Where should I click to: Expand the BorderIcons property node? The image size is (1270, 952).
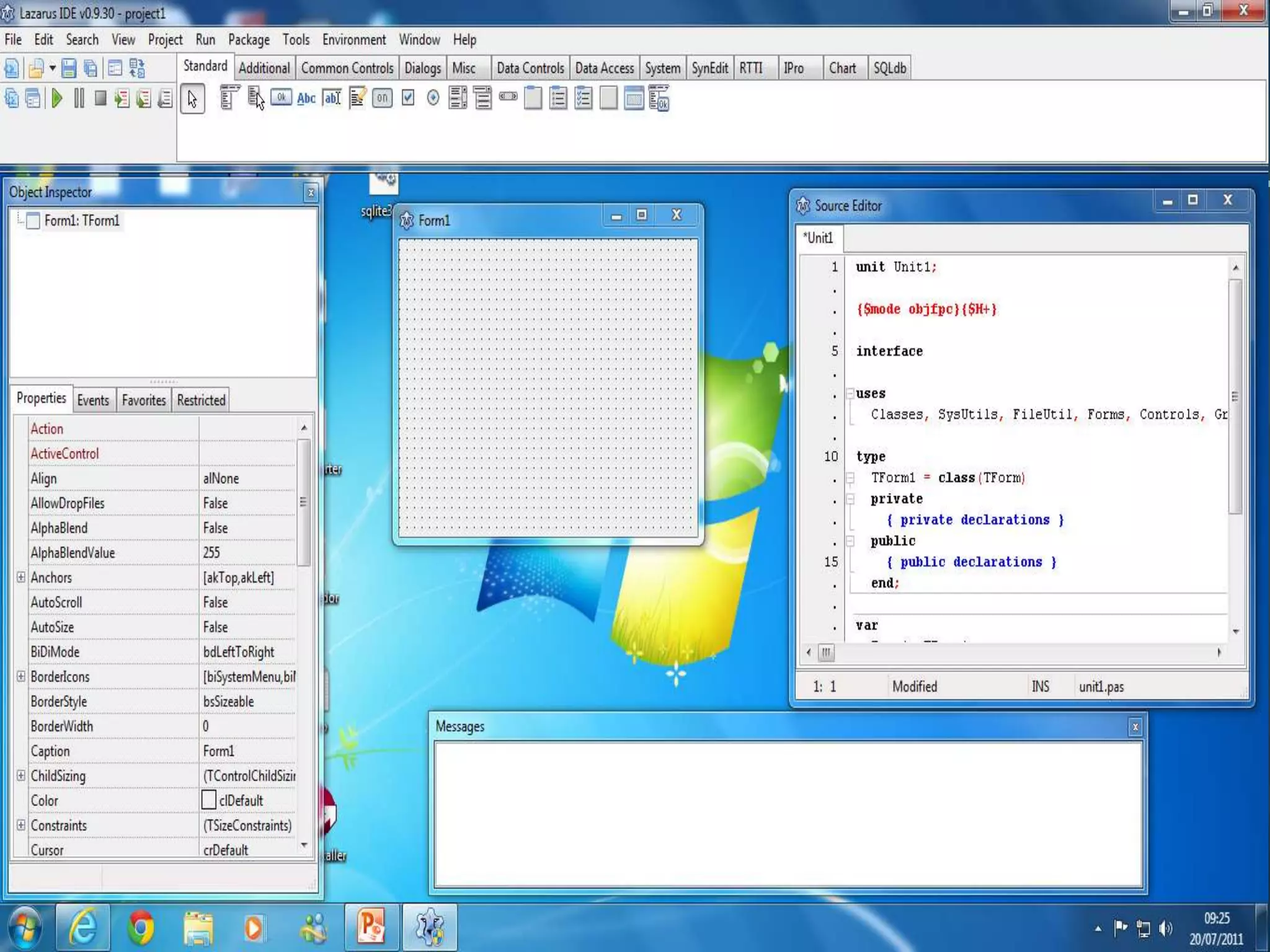(x=21, y=676)
